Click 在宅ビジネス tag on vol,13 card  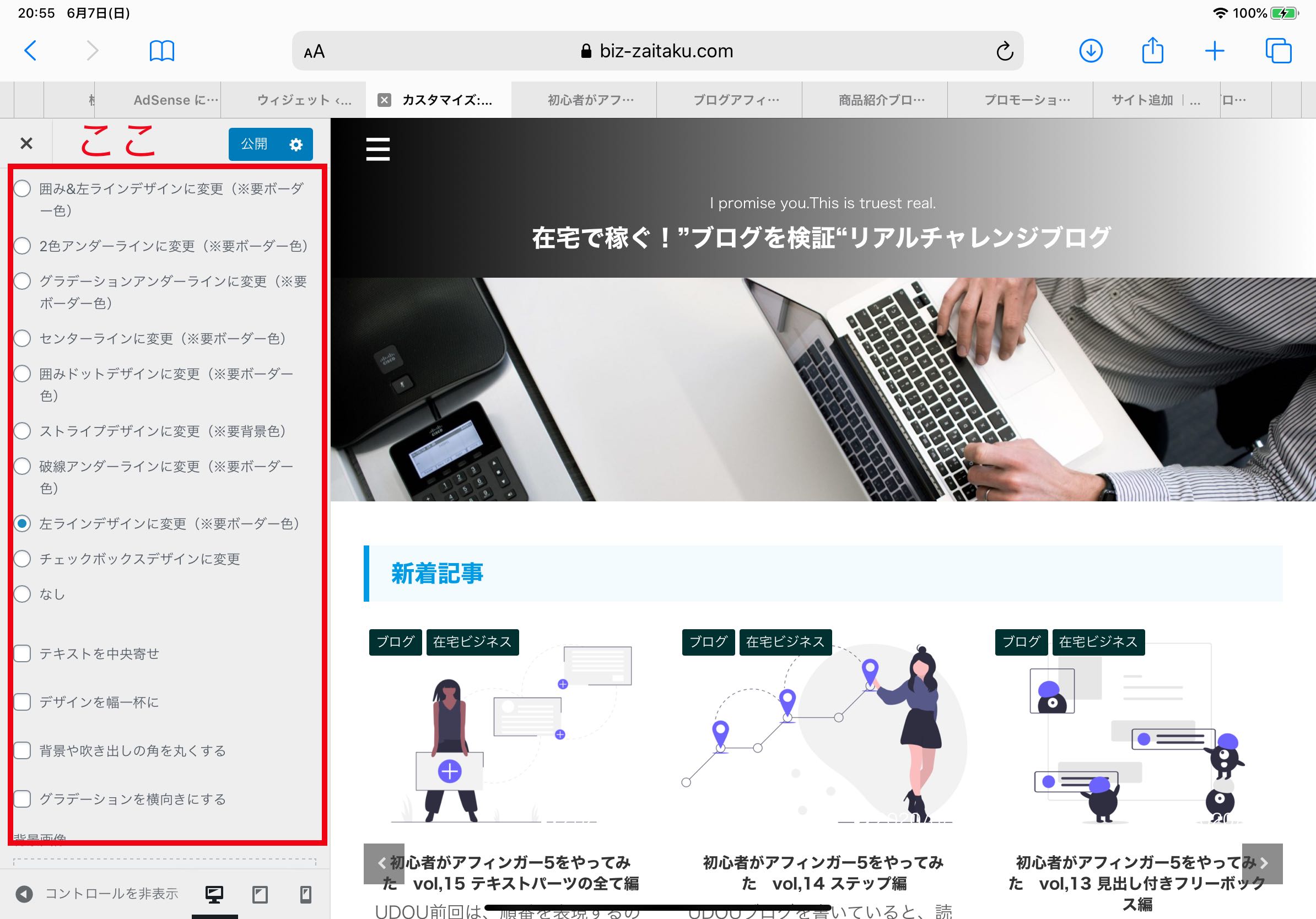pyautogui.click(x=1098, y=642)
